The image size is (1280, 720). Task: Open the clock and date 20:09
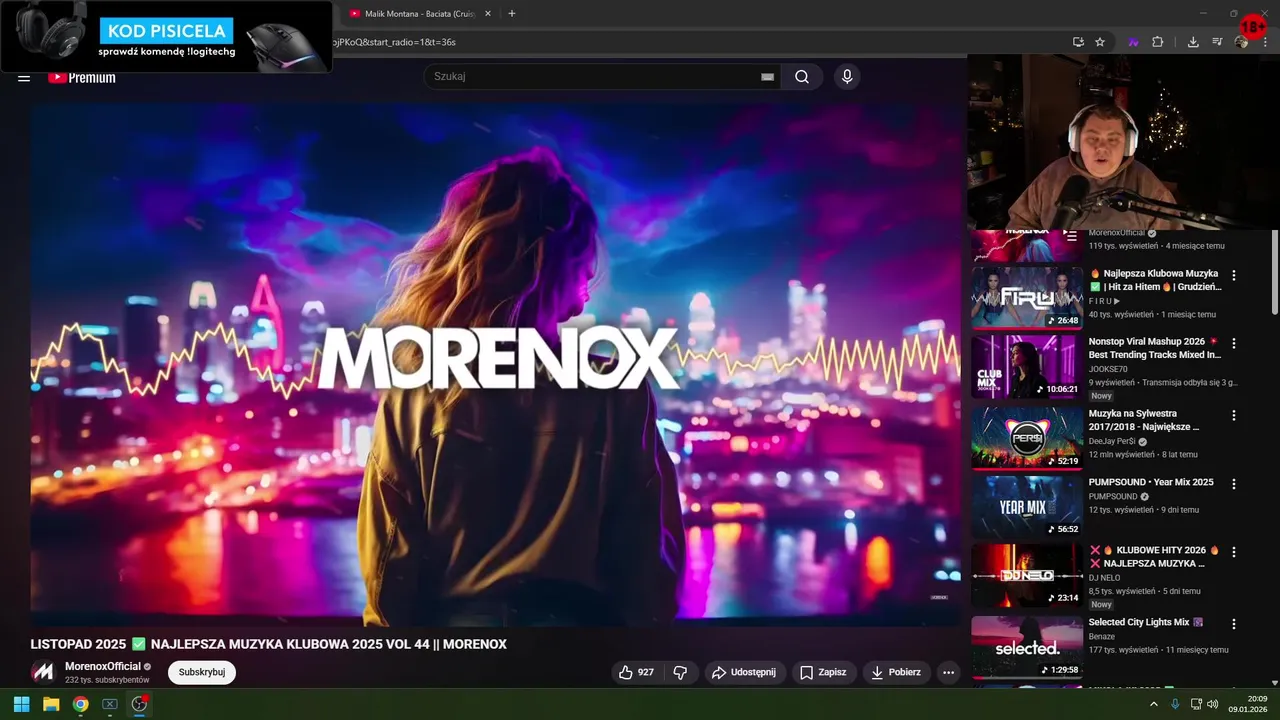click(x=1247, y=704)
